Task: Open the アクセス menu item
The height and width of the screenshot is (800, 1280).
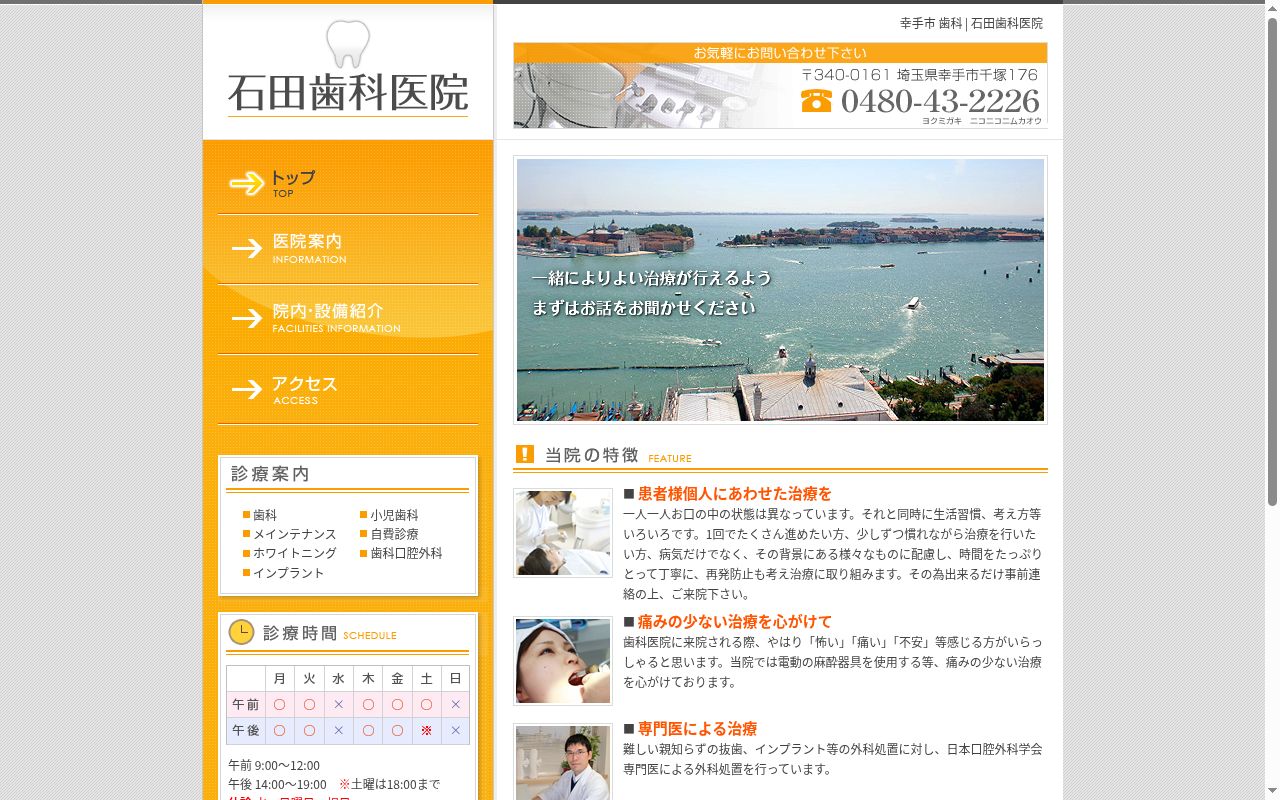Action: click(x=348, y=389)
